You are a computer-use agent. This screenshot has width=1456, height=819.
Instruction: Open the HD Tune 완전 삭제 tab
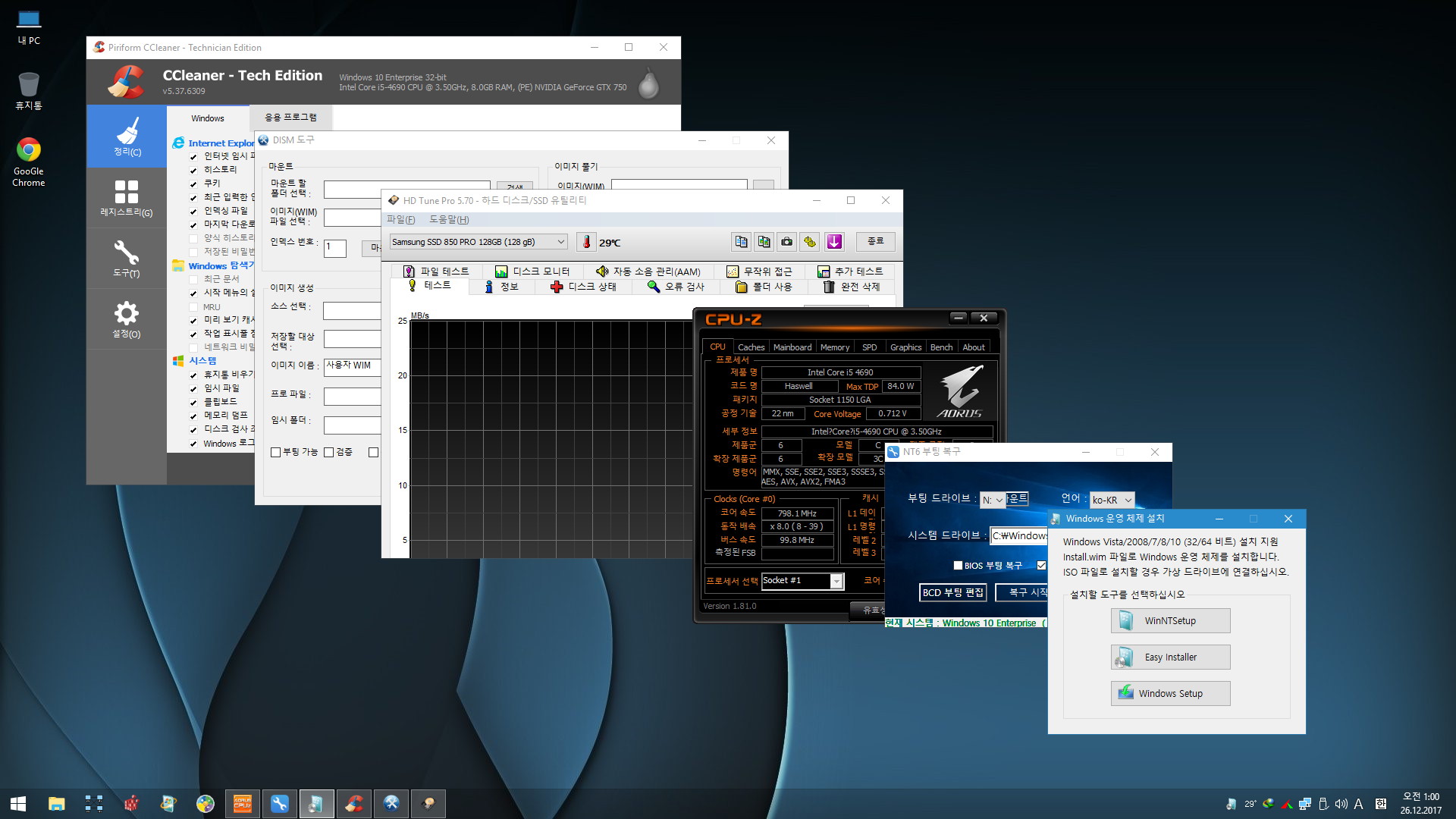click(x=852, y=287)
